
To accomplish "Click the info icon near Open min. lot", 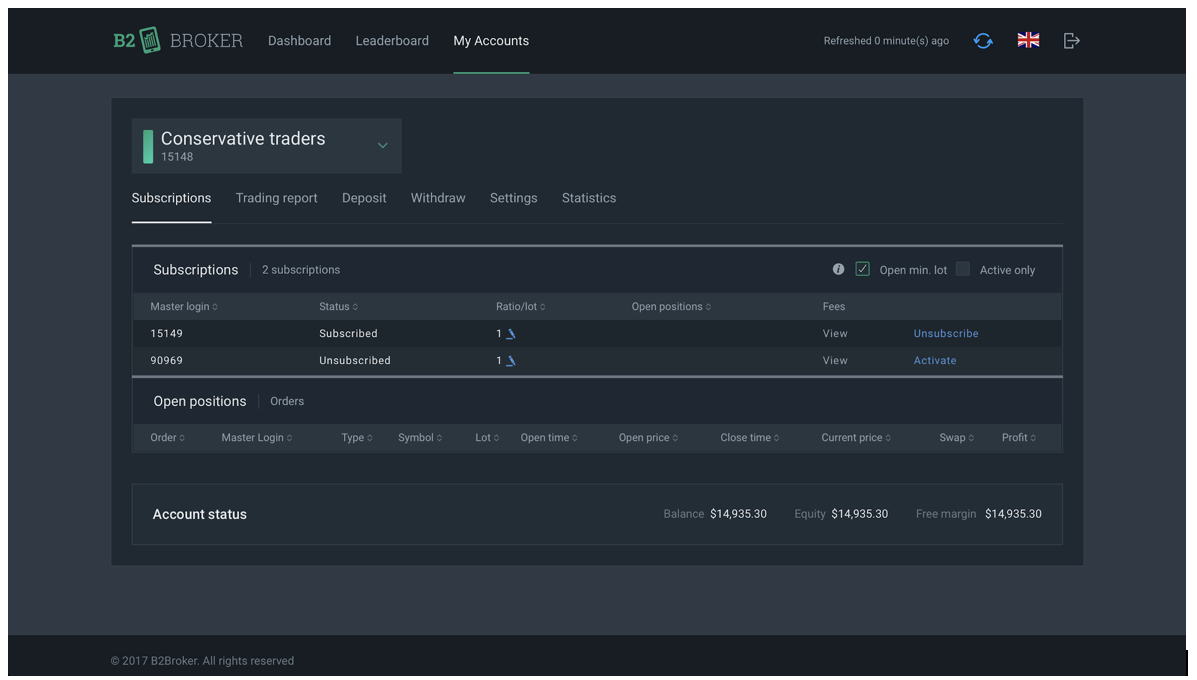I will pos(838,269).
